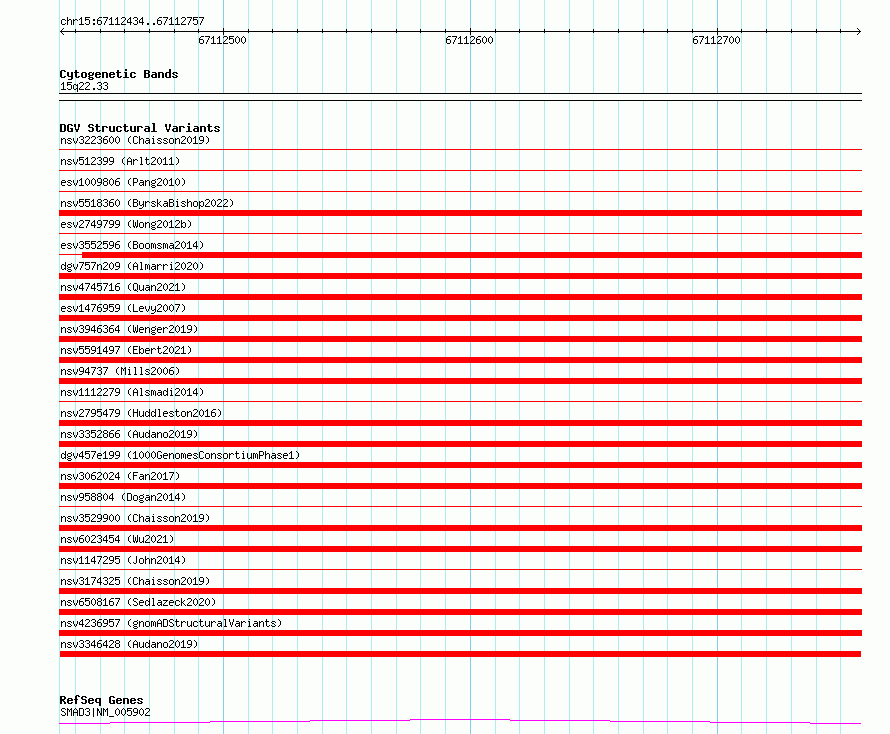Screen dimensions: 890x734
Task: Click the chr15:67112434..67112757 coordinate label
Action: tap(132, 21)
